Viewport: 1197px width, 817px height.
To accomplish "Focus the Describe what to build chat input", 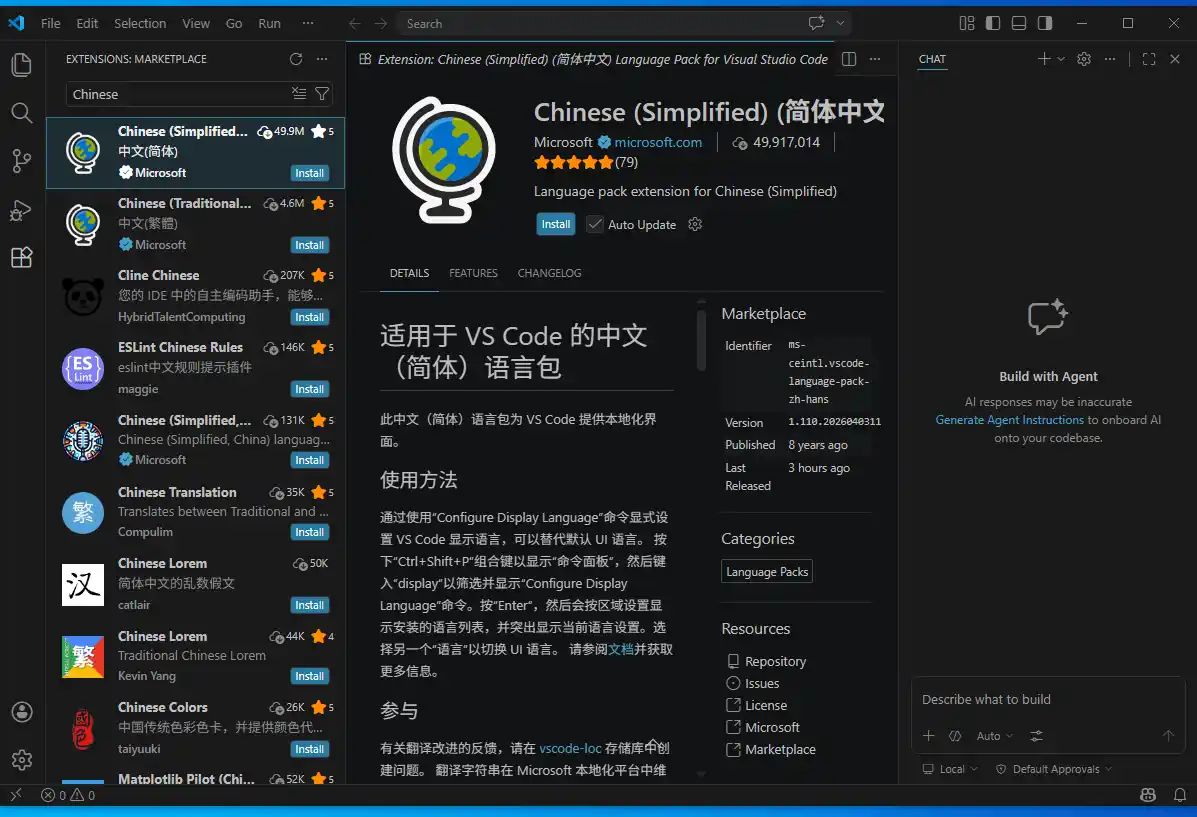I will (1047, 699).
